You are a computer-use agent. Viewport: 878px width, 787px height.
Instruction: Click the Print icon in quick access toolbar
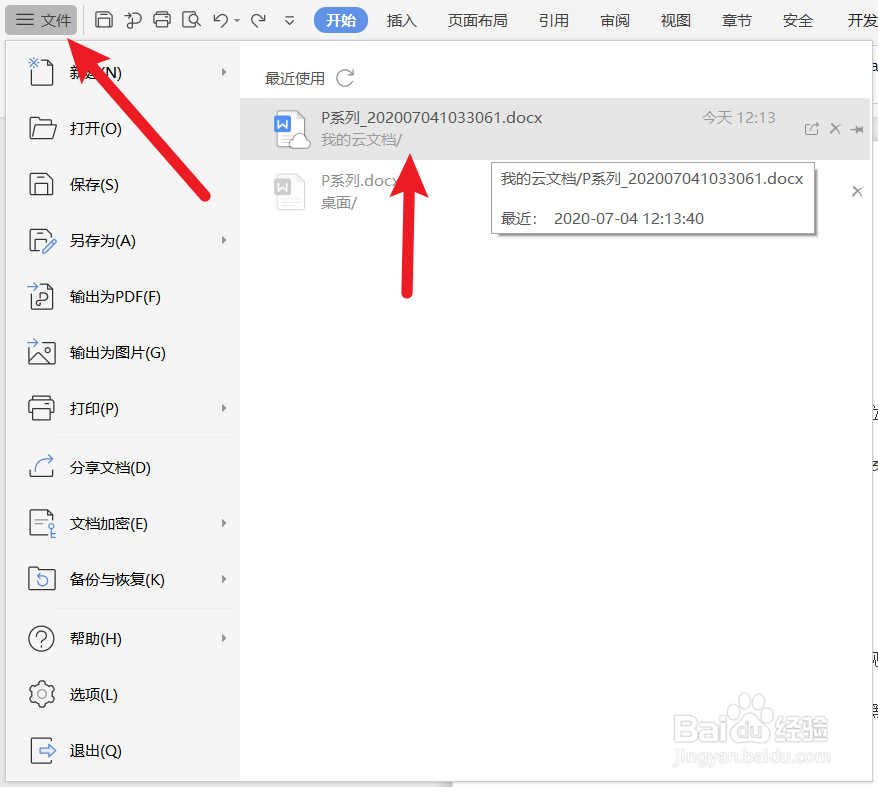point(162,19)
